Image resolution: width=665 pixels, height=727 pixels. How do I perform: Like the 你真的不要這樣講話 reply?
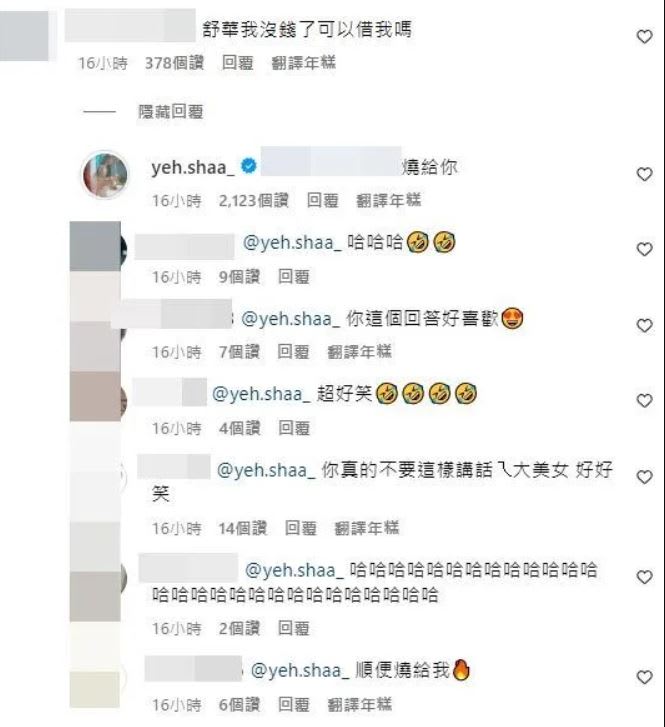coord(644,477)
